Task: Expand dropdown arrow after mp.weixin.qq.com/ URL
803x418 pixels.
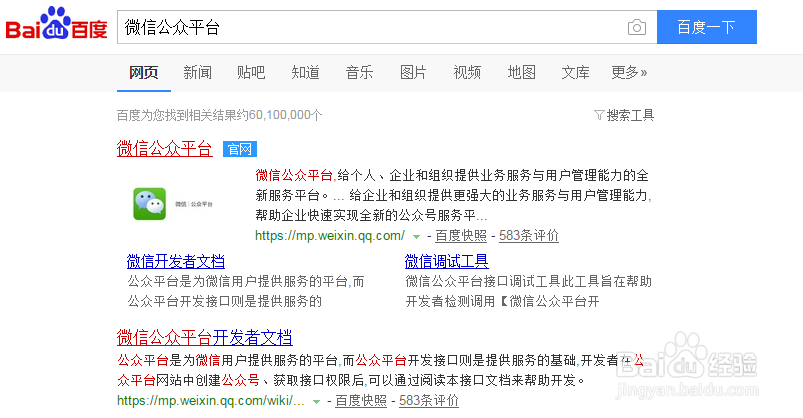Action: (x=416, y=237)
